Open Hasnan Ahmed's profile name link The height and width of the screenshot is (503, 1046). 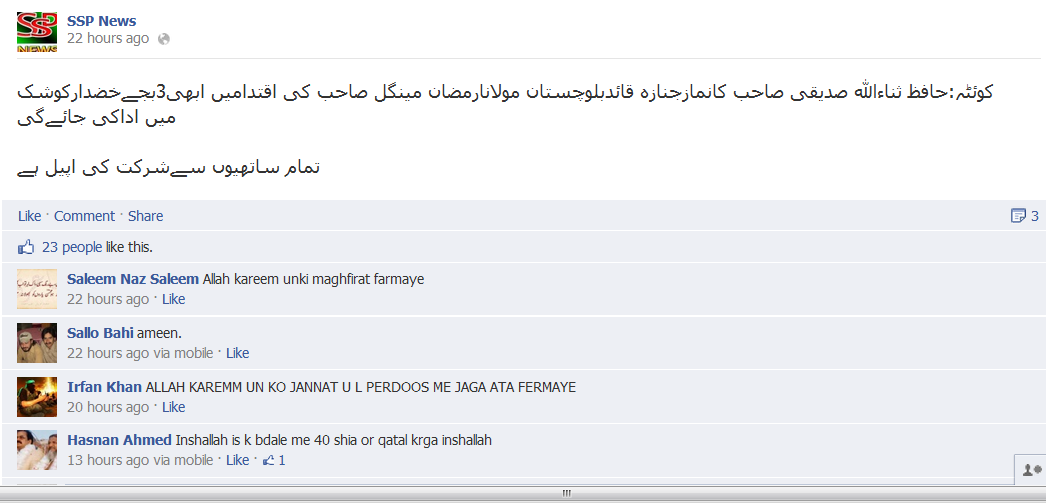[119, 440]
